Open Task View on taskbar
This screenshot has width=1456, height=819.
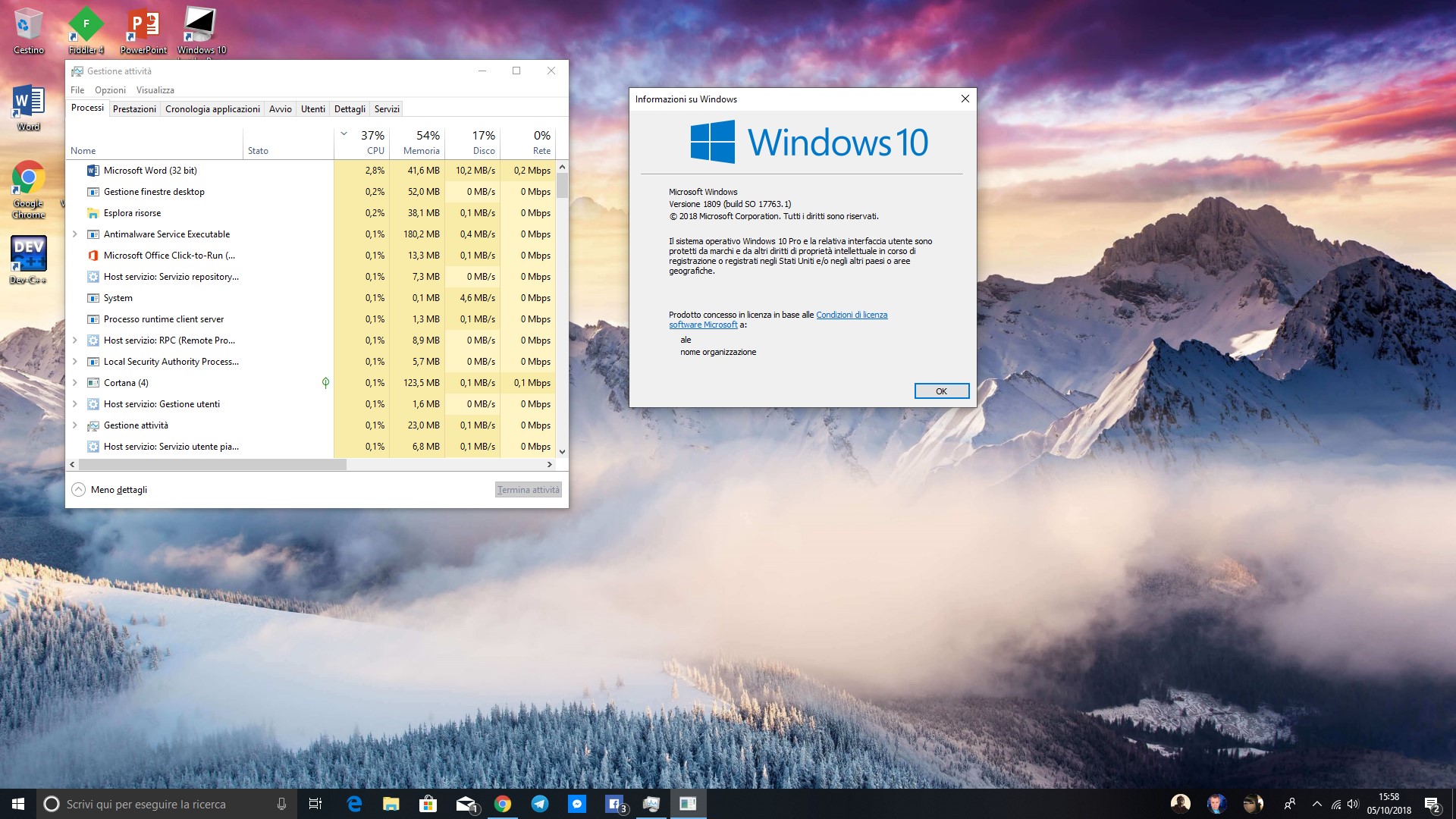315,804
